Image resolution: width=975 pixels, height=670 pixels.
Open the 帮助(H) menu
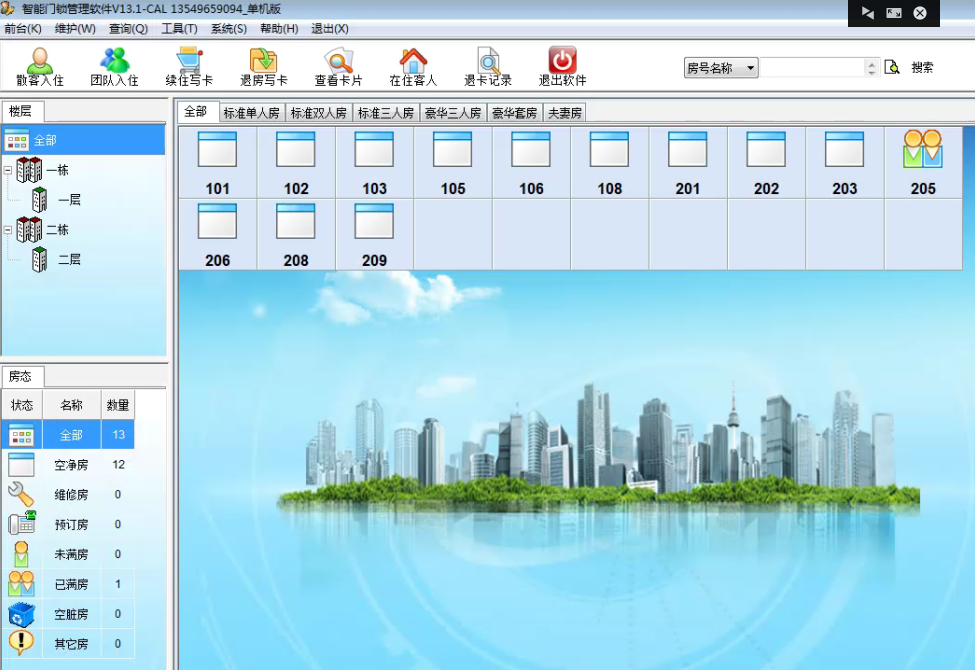click(279, 29)
